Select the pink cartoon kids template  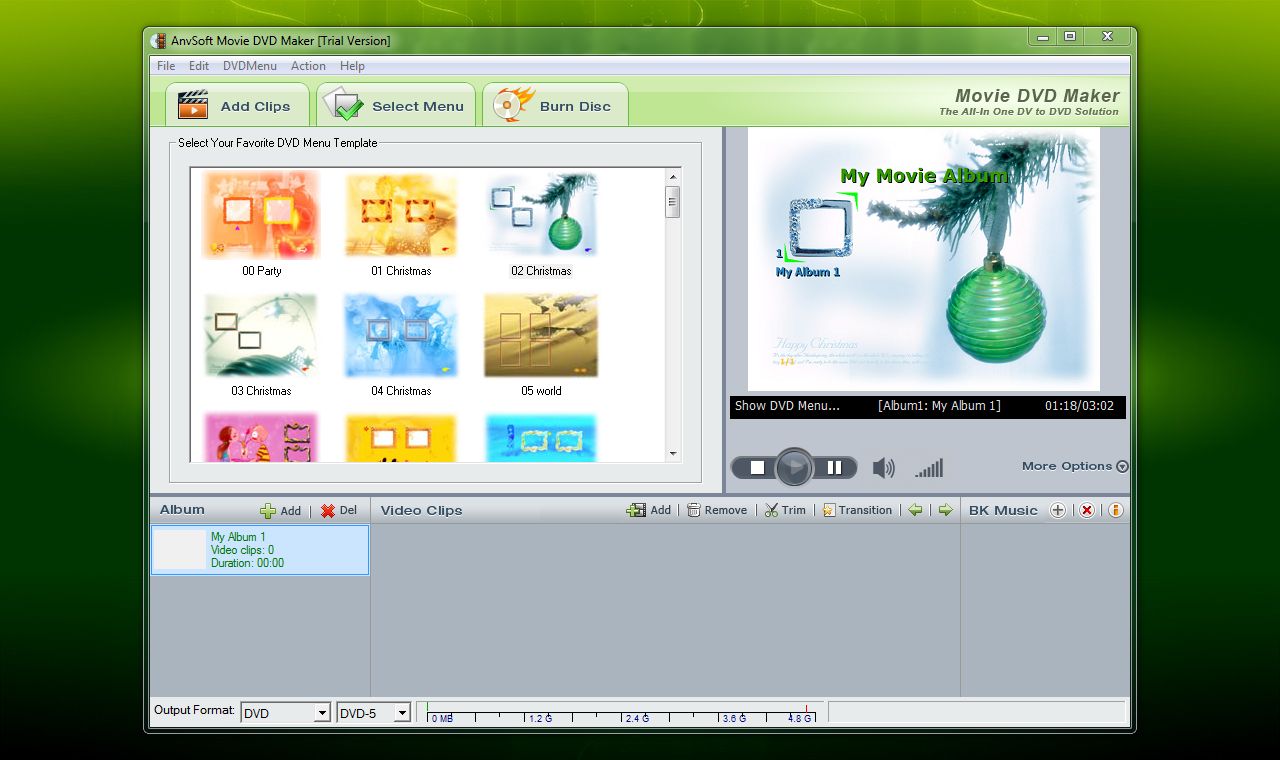pos(261,438)
